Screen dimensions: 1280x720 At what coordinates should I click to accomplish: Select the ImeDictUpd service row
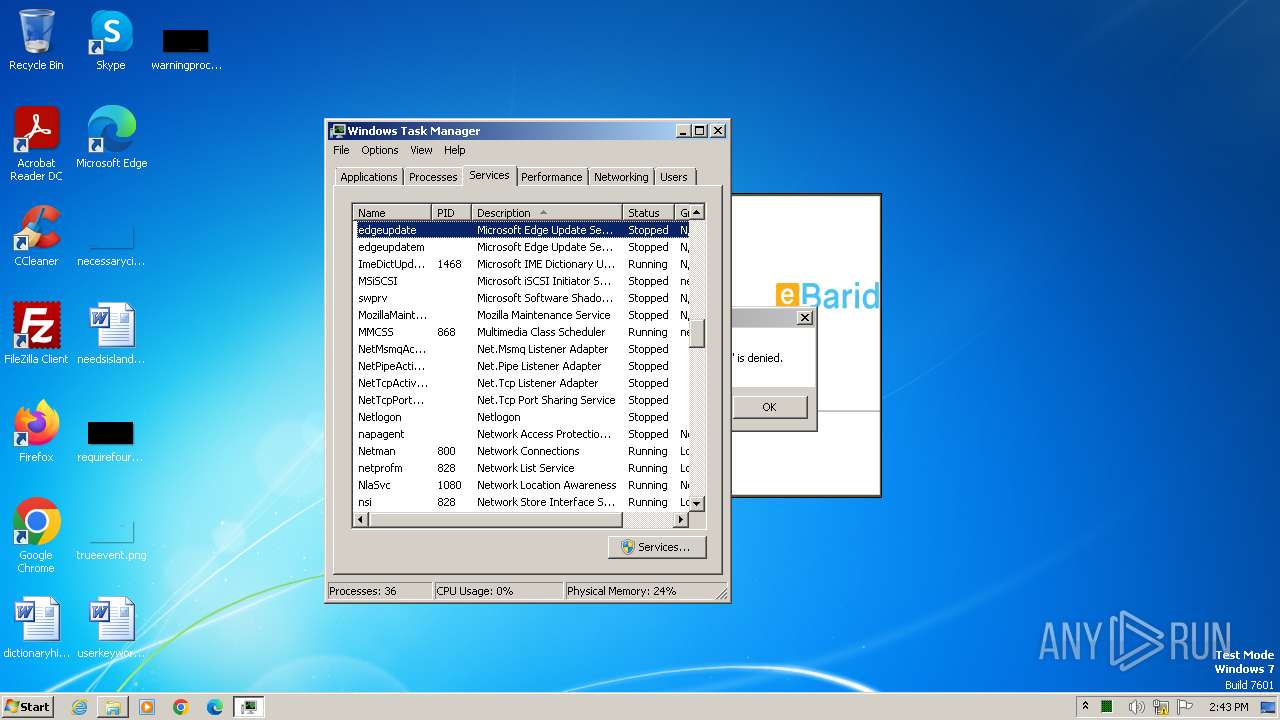(x=521, y=264)
